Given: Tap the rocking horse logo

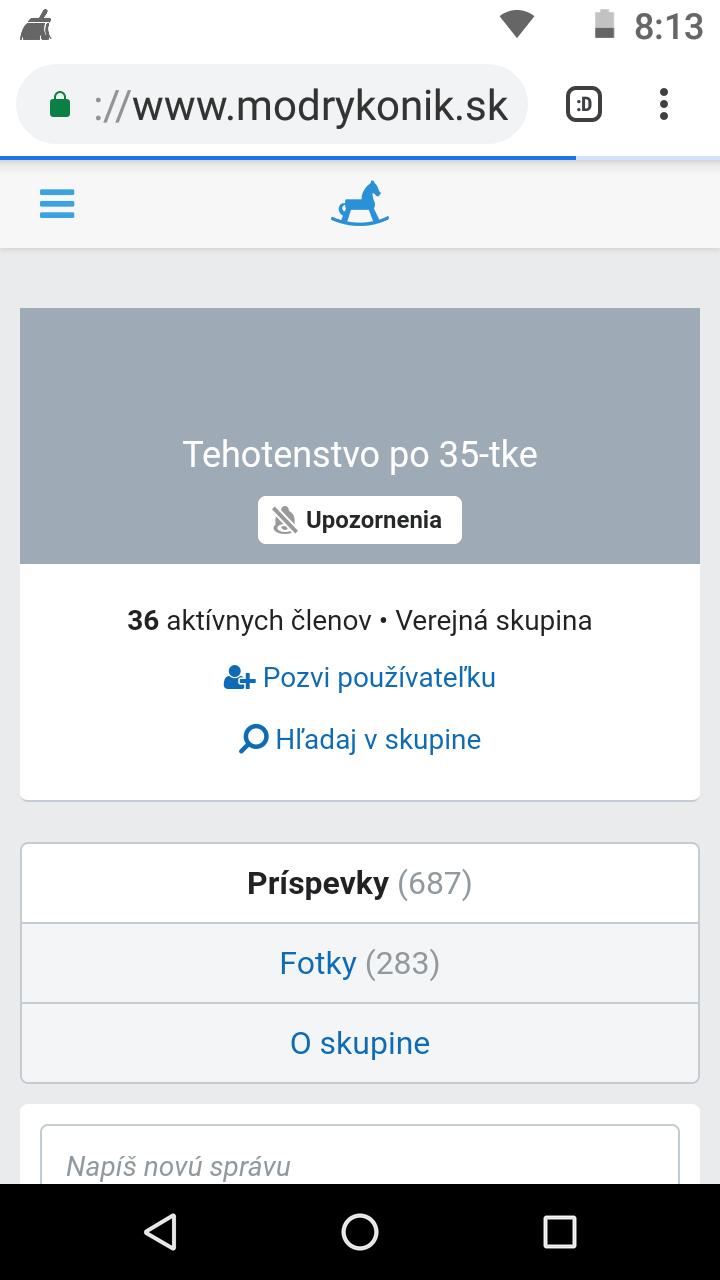Looking at the screenshot, I should pos(360,203).
